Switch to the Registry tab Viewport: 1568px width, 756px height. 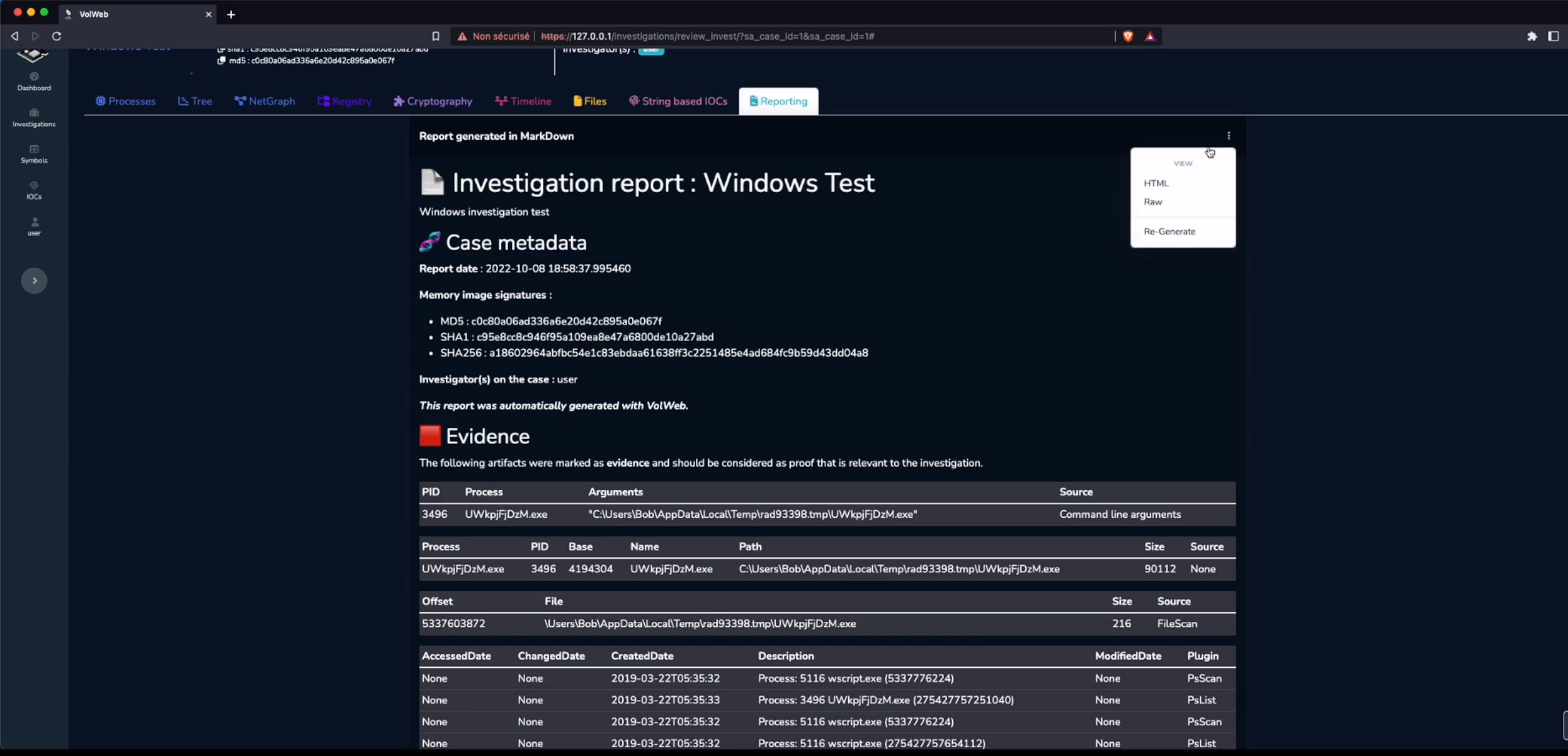pyautogui.click(x=344, y=101)
